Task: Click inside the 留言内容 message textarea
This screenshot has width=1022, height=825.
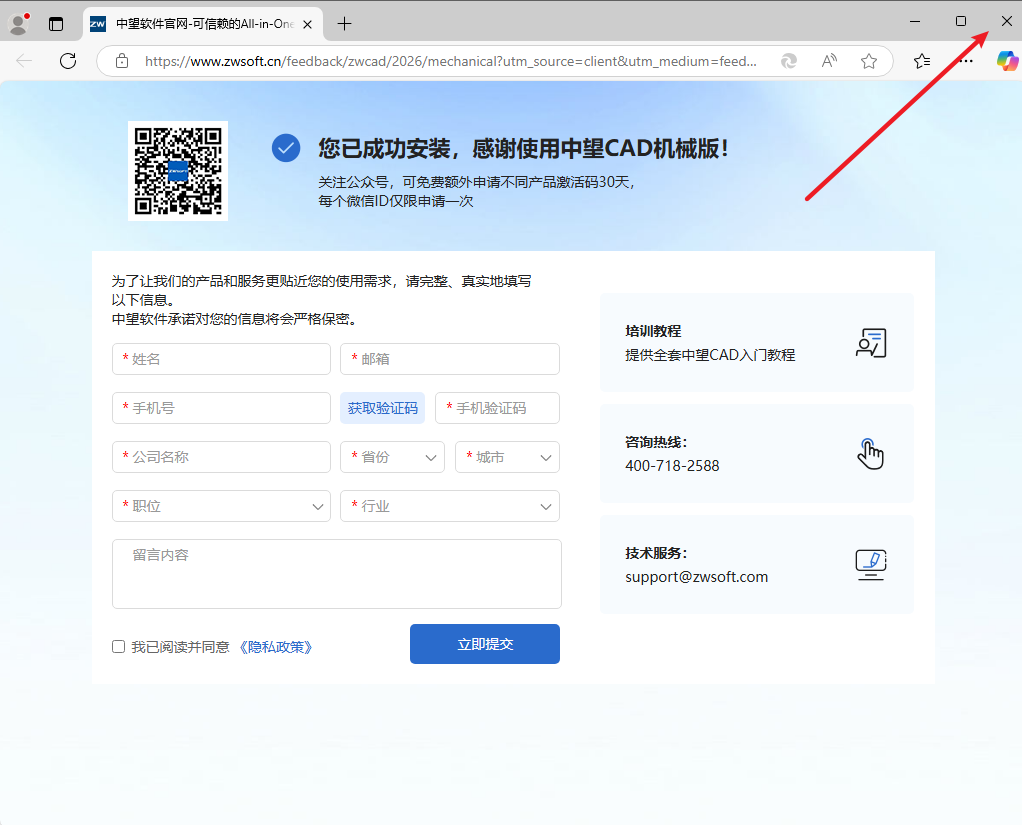Action: (336, 574)
